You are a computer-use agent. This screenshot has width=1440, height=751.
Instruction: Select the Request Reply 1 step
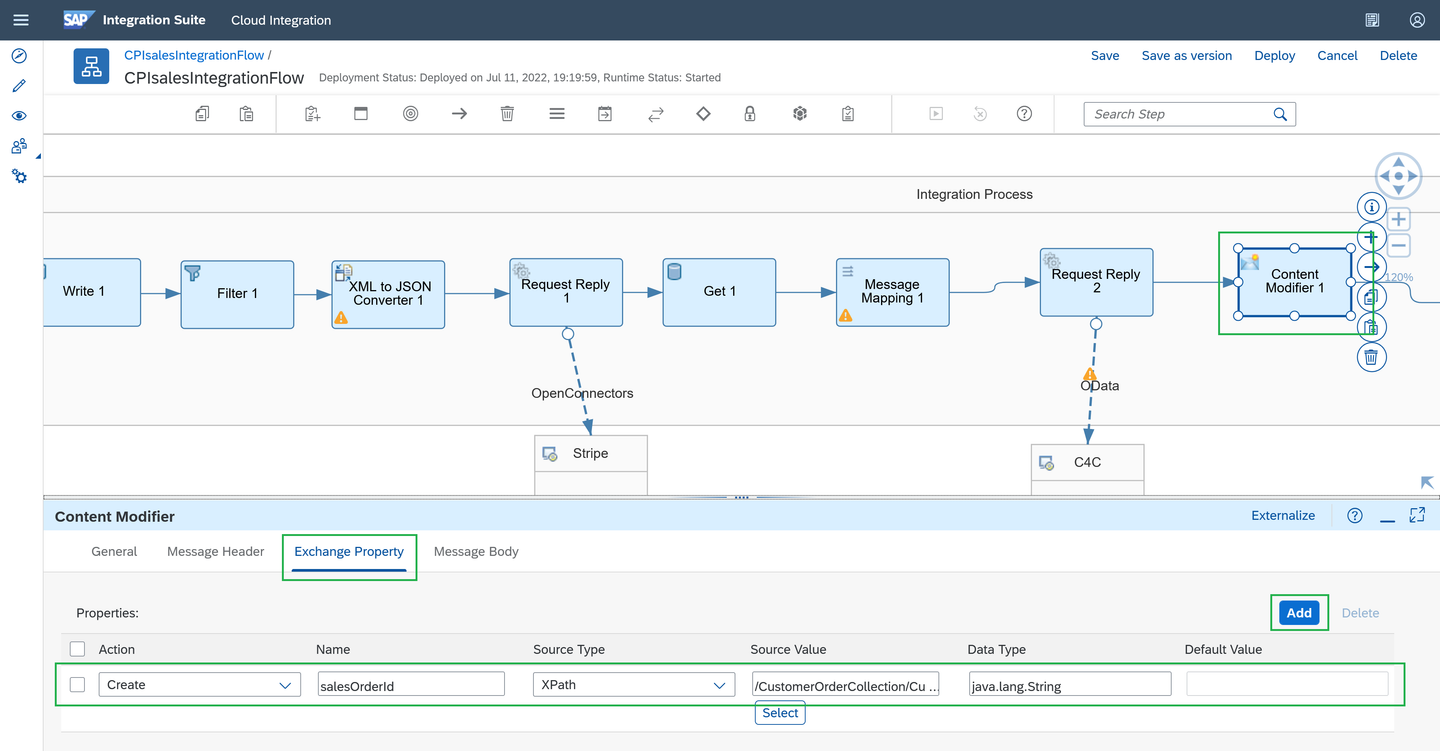click(566, 292)
